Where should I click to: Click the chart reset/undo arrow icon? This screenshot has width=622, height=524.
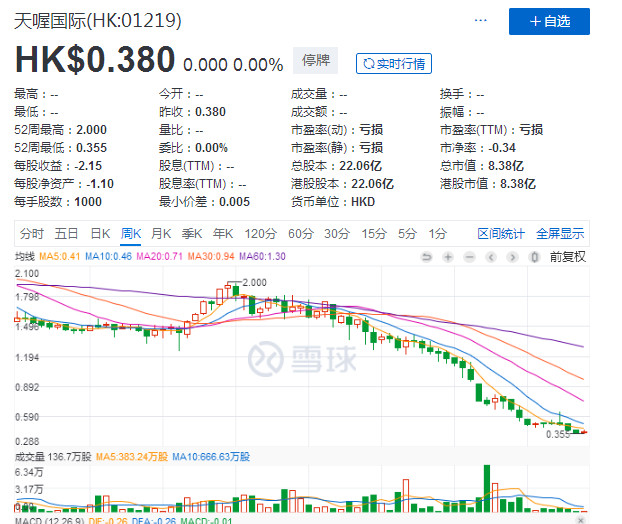[426, 257]
